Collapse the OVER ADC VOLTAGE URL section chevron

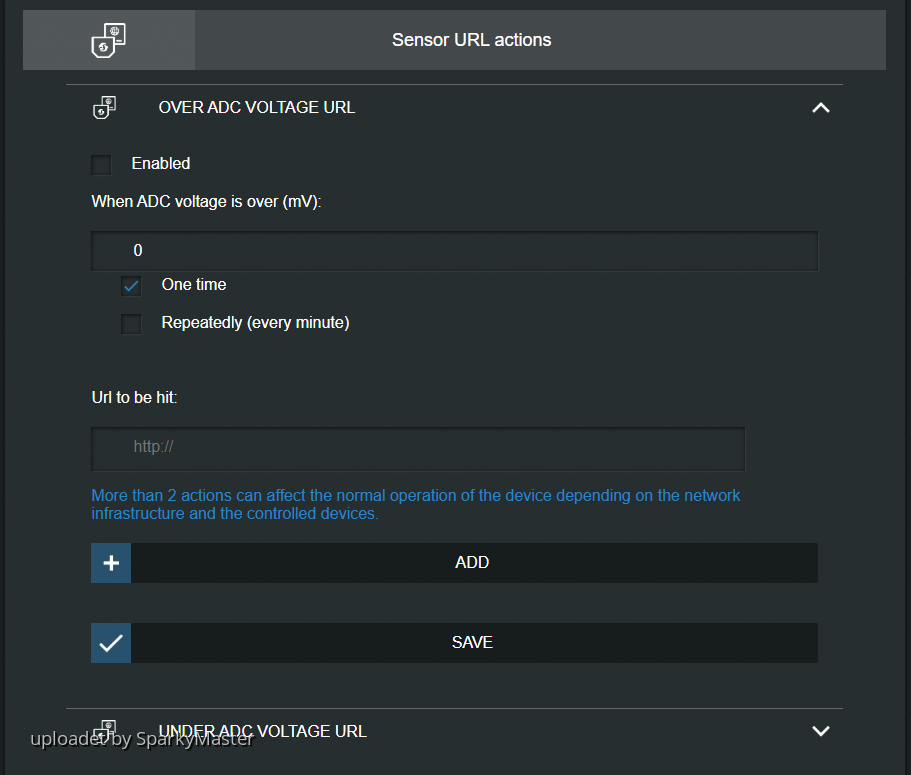click(x=820, y=108)
